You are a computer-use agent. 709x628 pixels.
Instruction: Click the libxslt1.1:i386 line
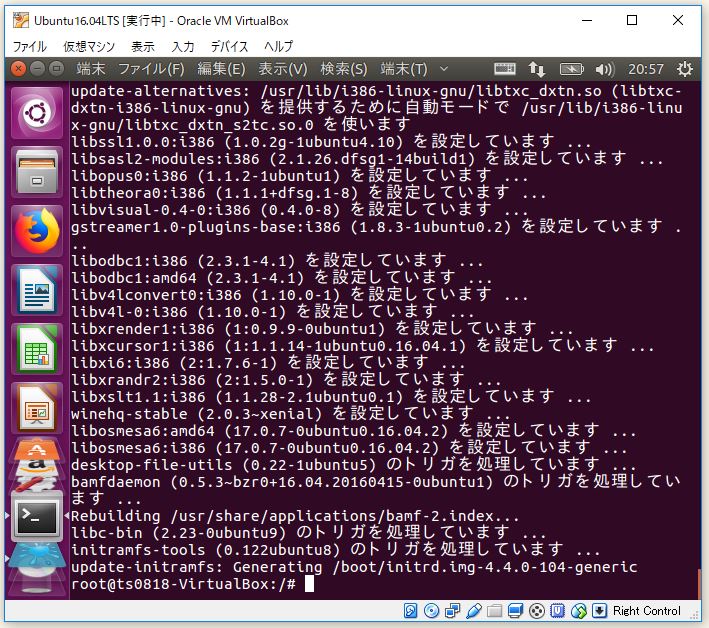(x=331, y=397)
